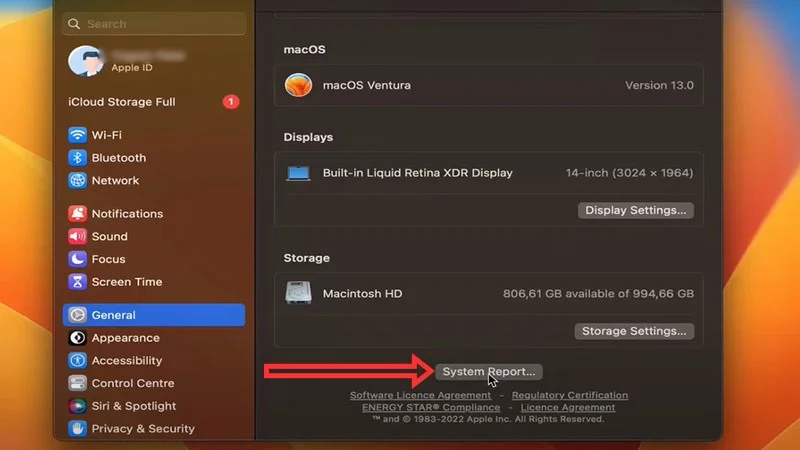Click the search magnifier icon
800x450 pixels.
pos(74,24)
